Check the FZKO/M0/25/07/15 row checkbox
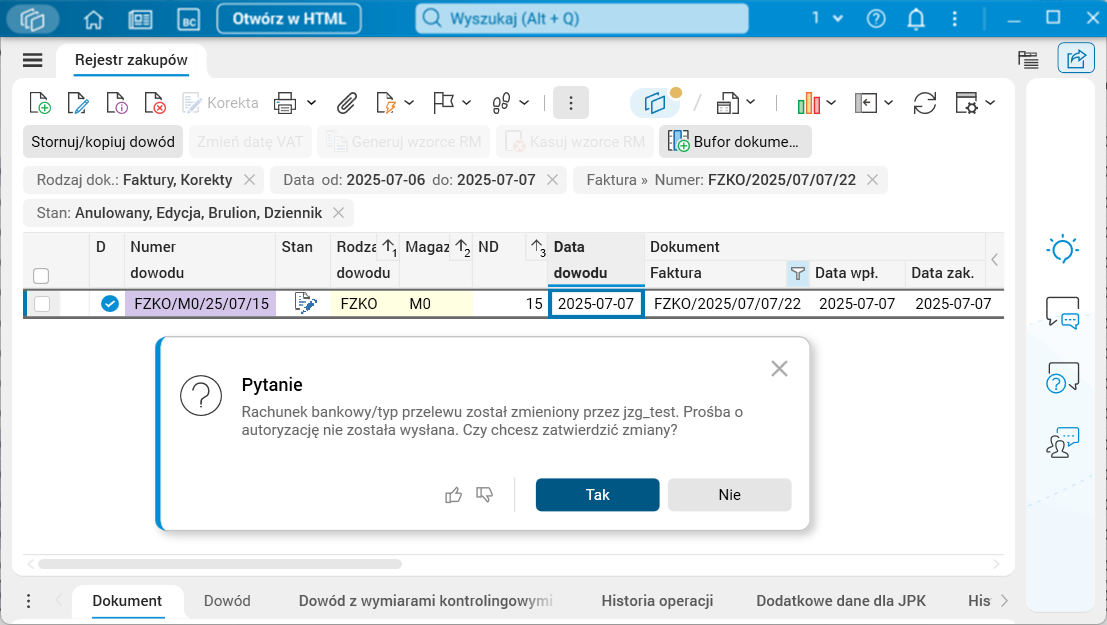 (42, 304)
